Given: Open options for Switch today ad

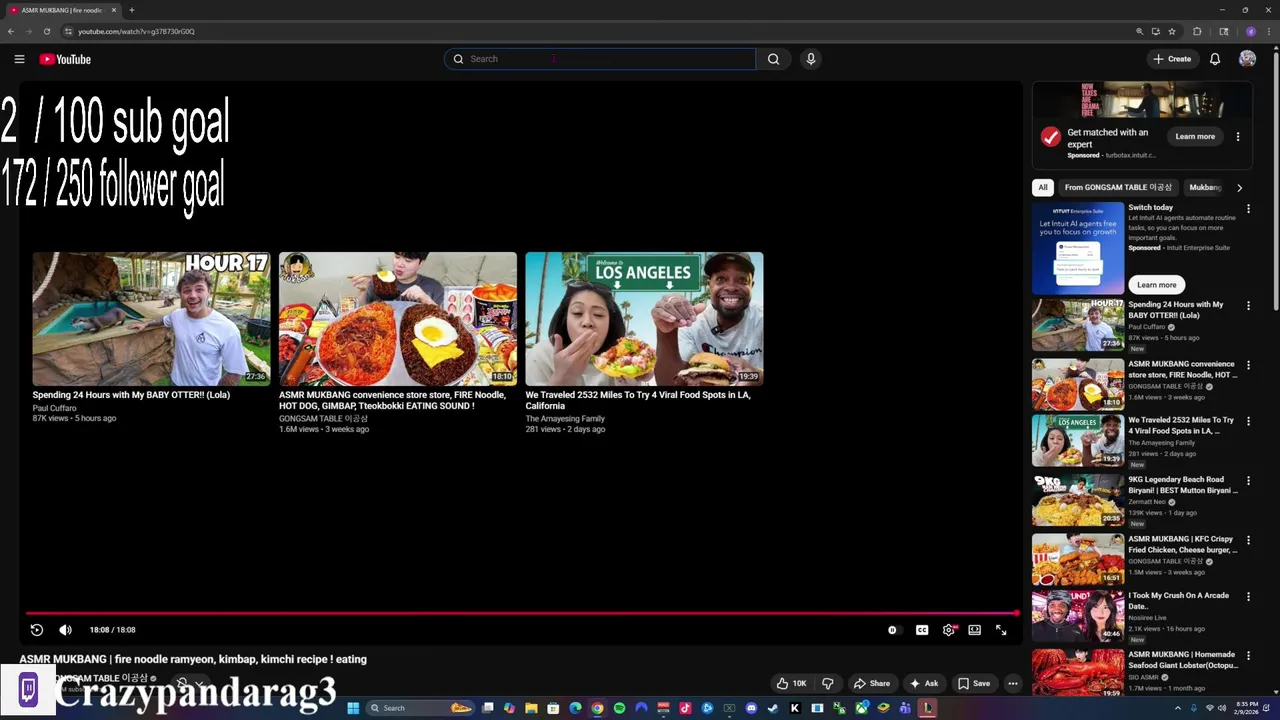Looking at the screenshot, I should (1248, 209).
